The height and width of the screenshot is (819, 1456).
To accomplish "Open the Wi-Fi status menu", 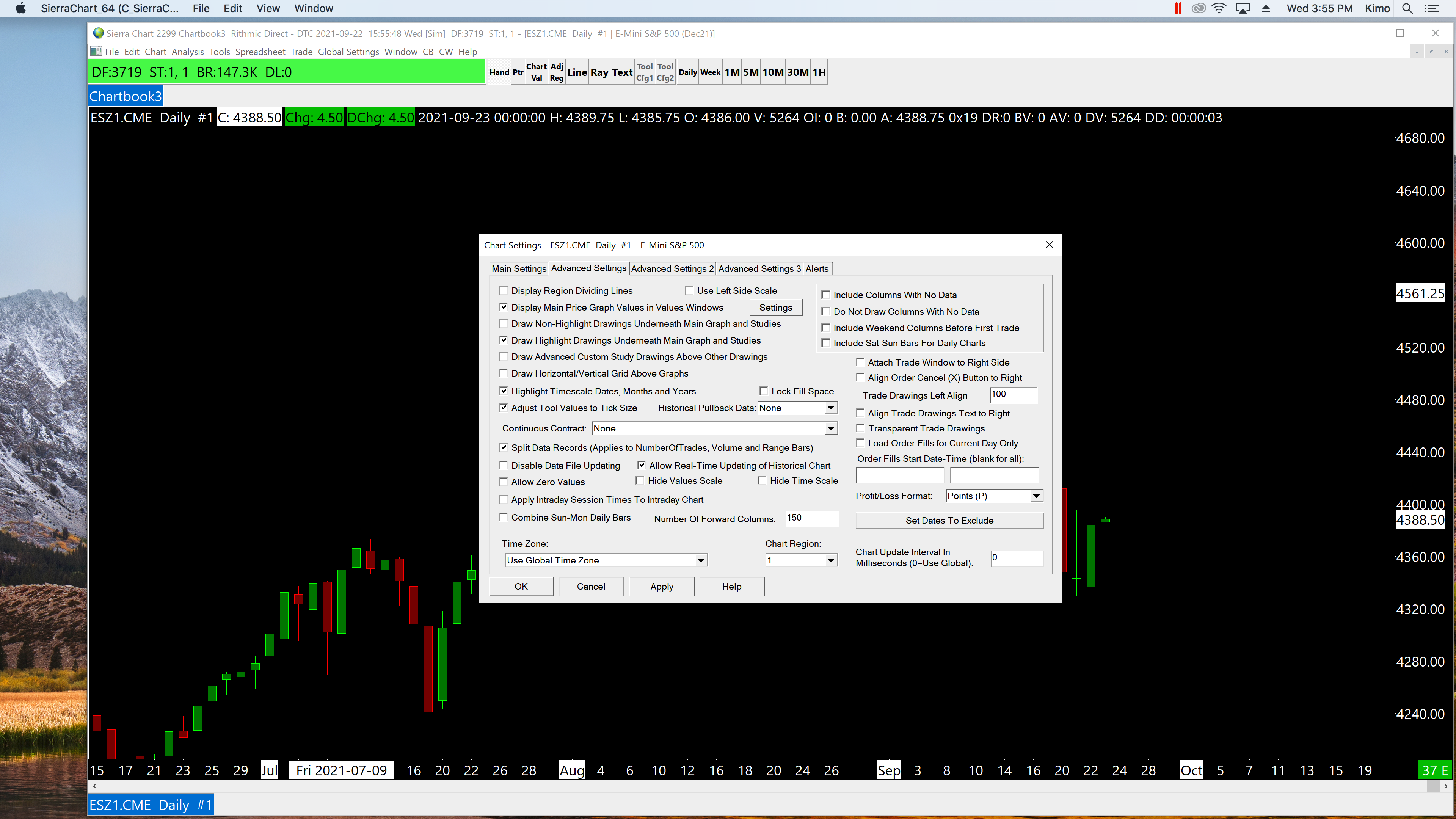I will 1219,8.
